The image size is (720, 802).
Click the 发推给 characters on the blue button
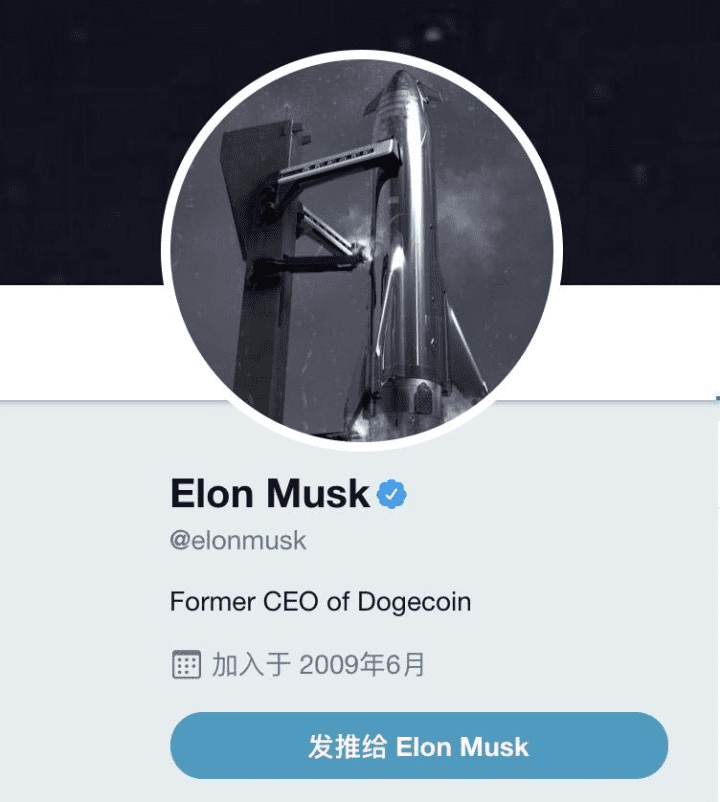[347, 747]
